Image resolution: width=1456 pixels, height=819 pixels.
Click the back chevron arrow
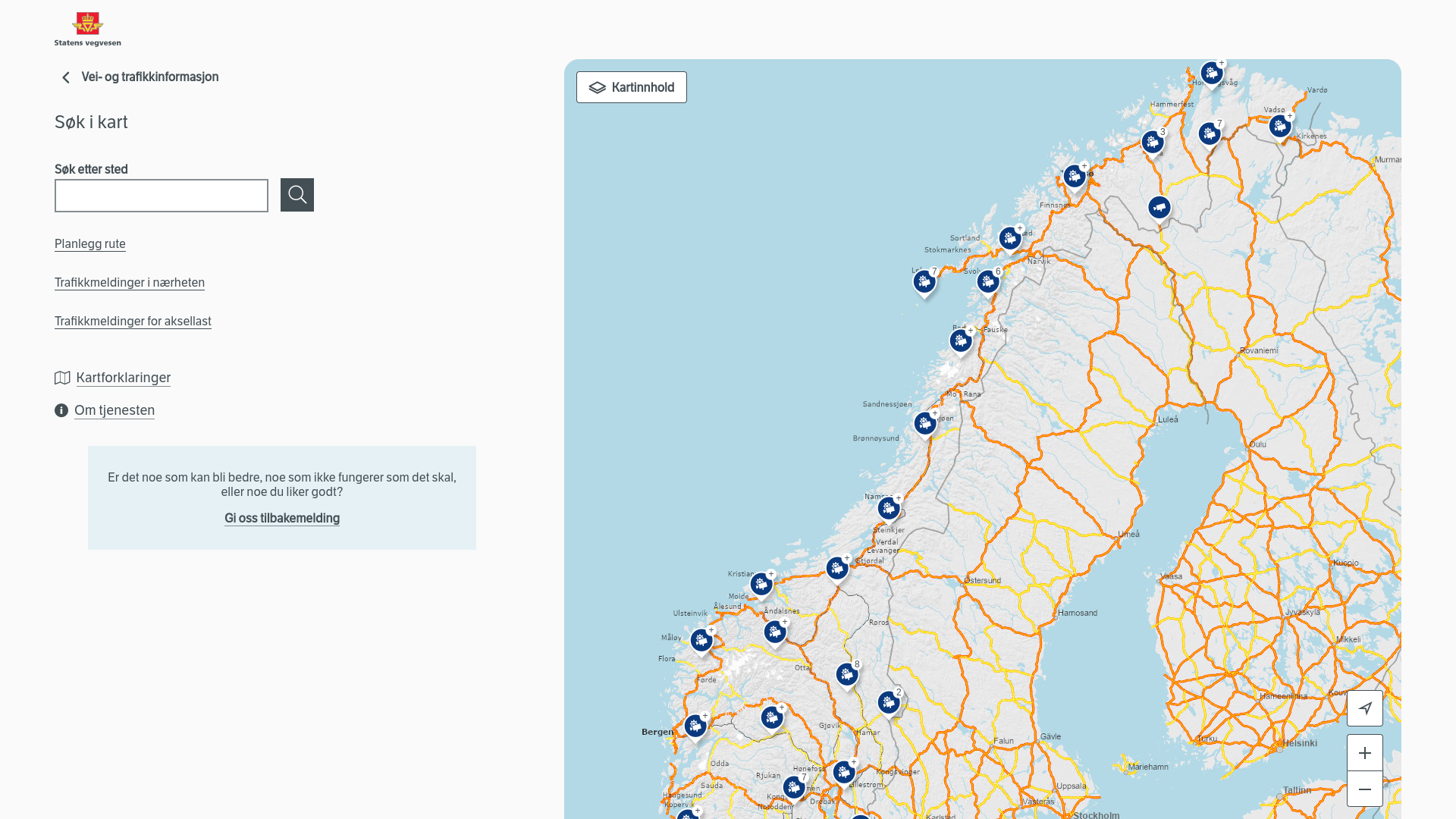(x=66, y=77)
